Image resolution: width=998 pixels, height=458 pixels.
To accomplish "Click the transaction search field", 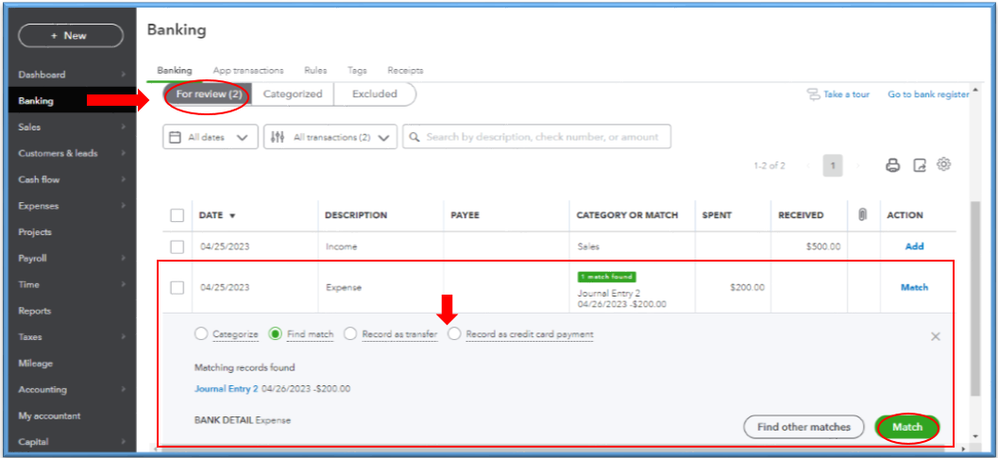I will (537, 137).
